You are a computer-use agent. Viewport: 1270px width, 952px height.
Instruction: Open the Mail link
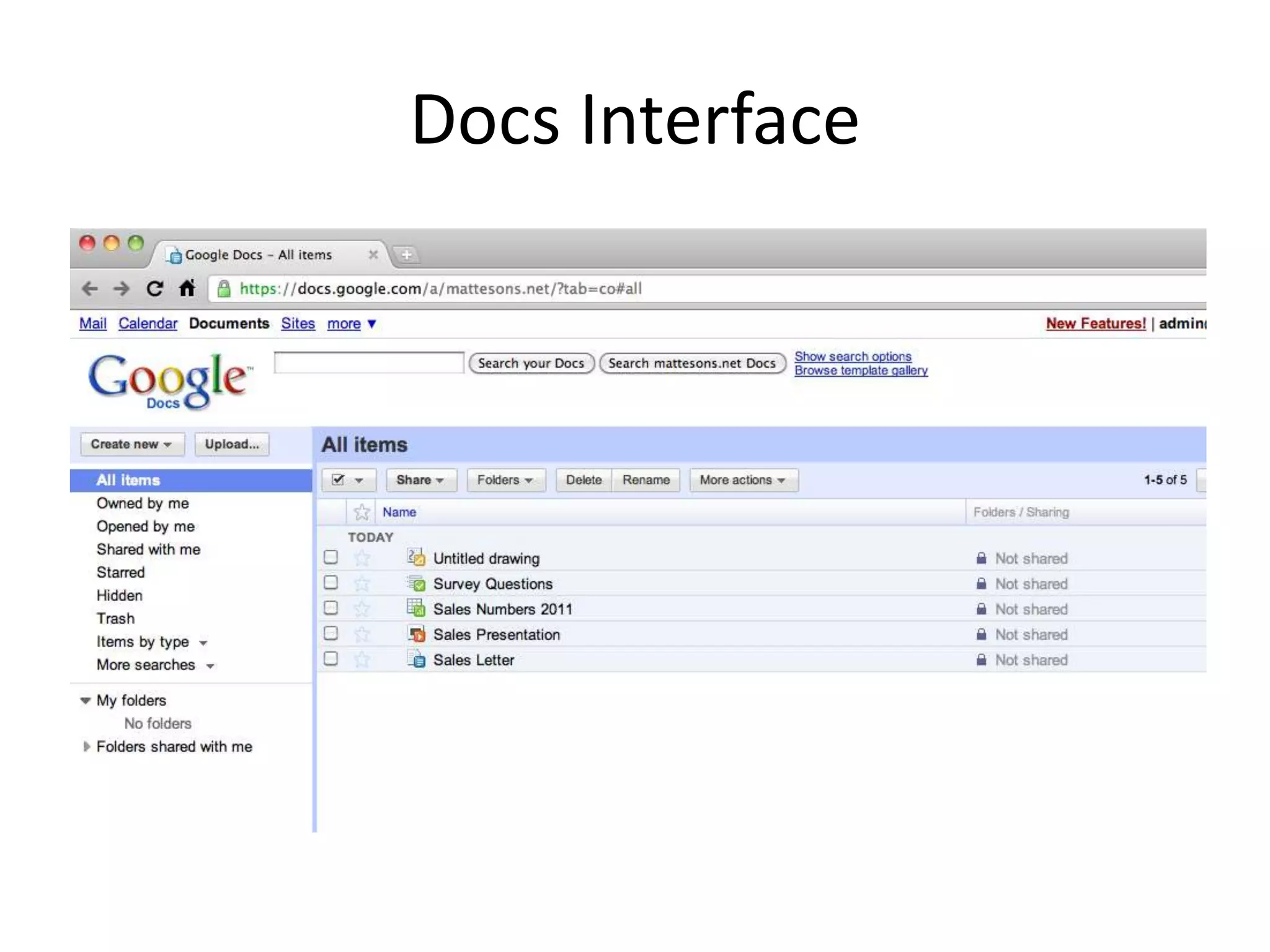pyautogui.click(x=93, y=324)
